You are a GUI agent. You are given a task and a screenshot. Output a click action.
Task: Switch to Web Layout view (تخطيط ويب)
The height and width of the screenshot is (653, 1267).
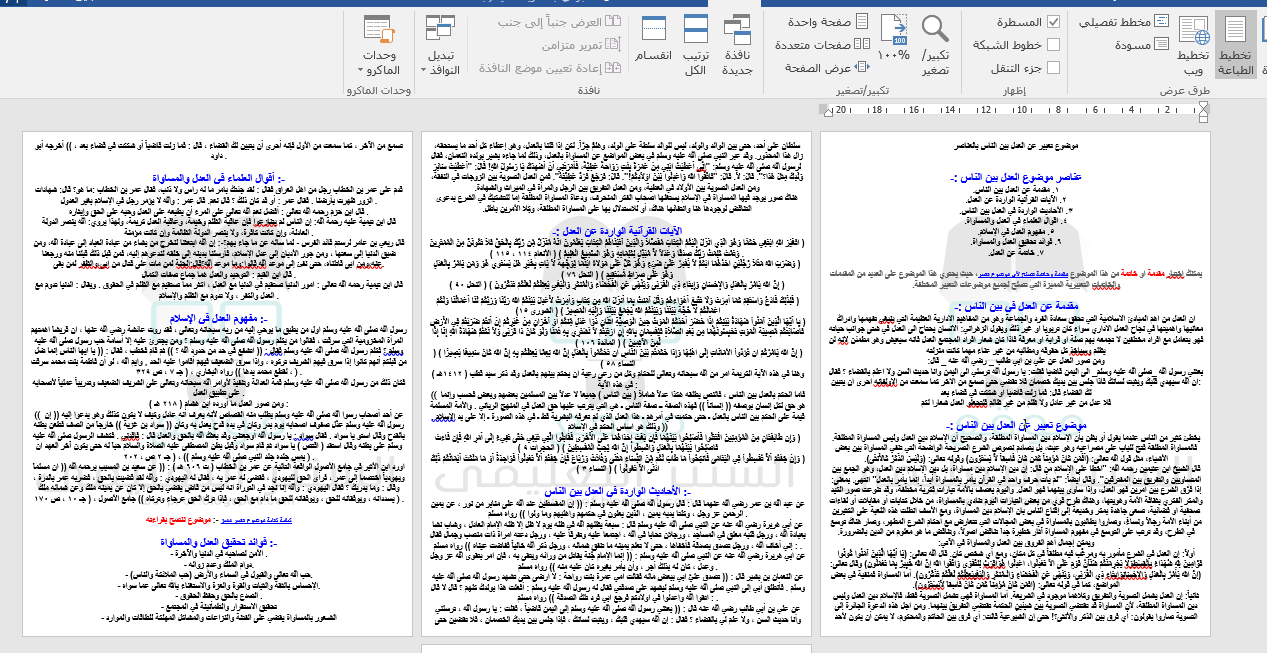[x=1192, y=45]
